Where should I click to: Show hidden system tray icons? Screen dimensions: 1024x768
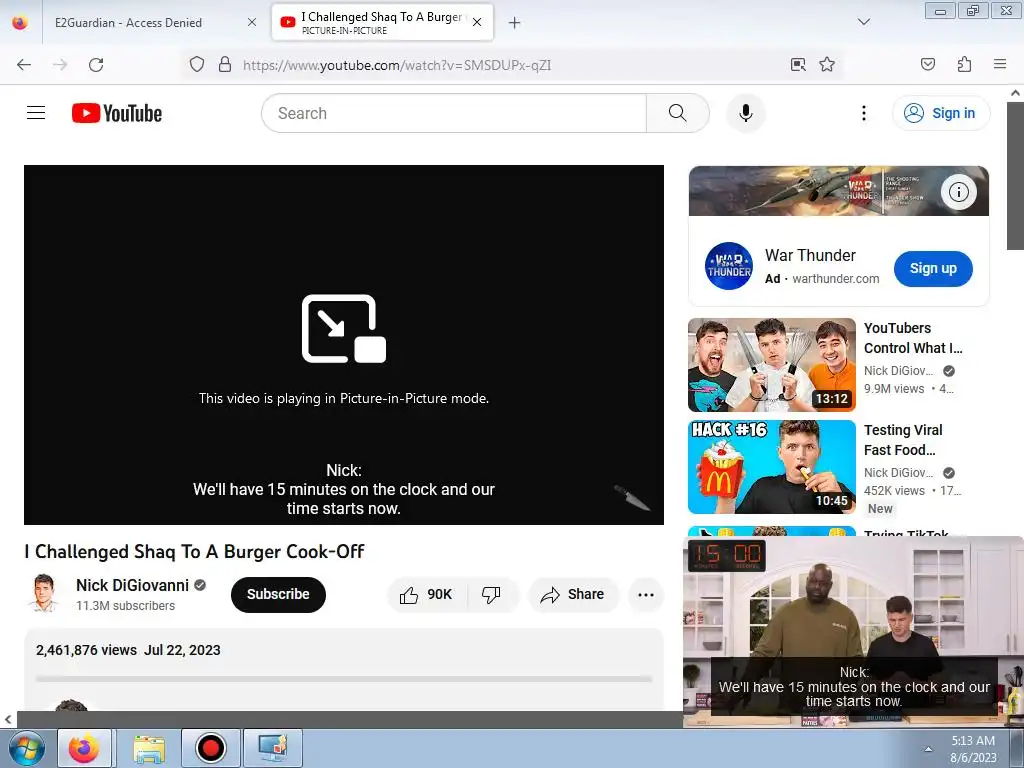927,749
